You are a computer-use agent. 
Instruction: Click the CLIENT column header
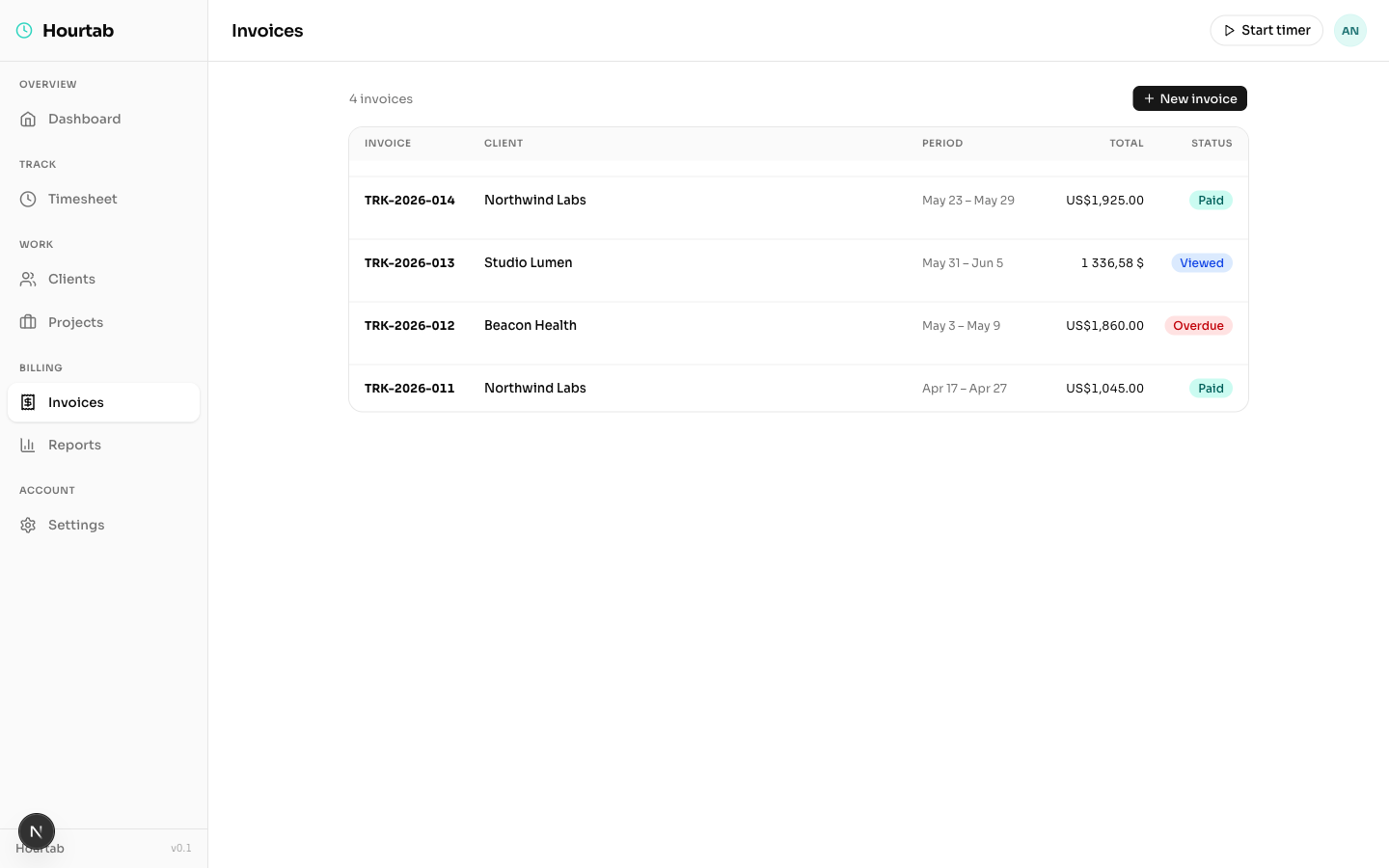504,144
